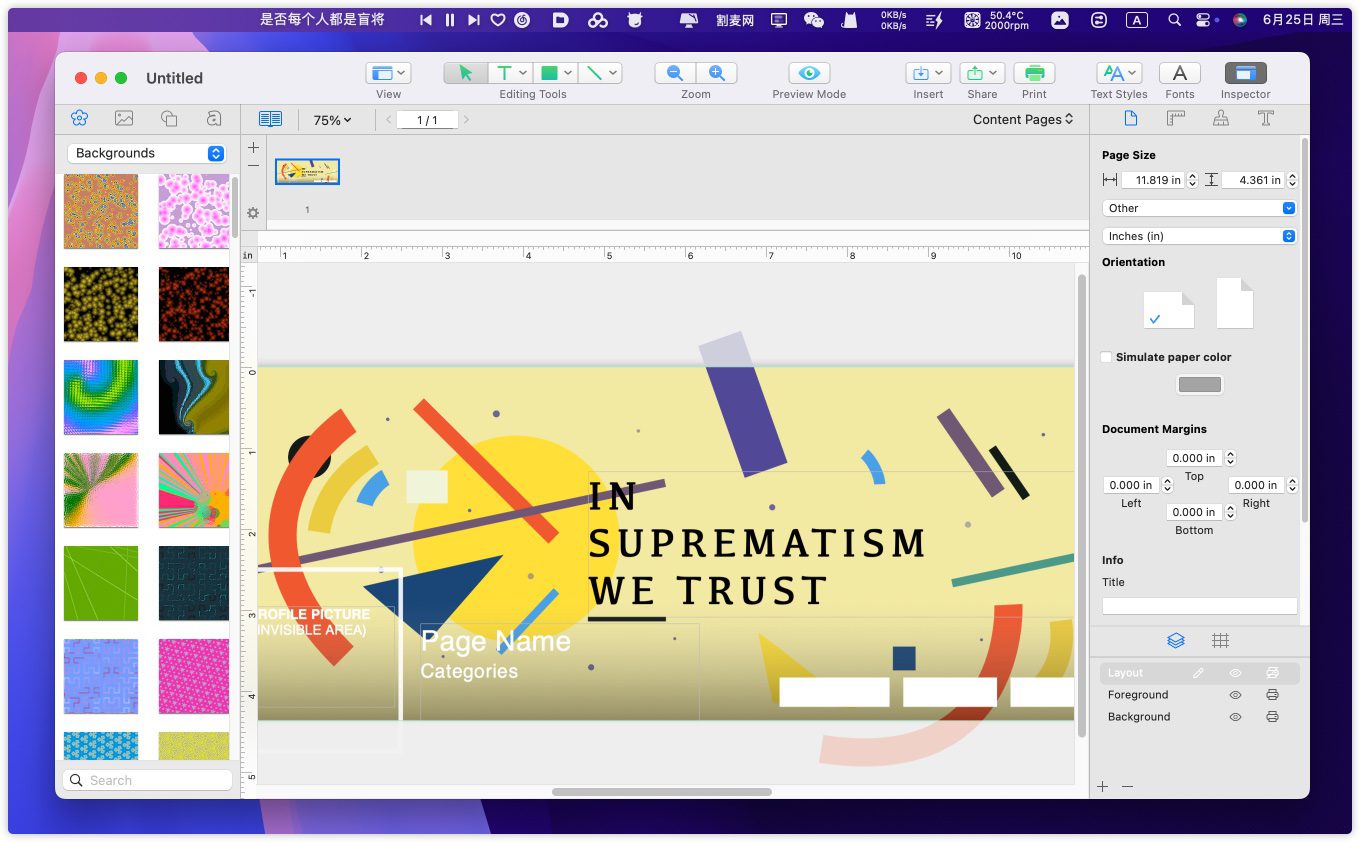The width and height of the screenshot is (1360, 842).
Task: Open the Backgrounds category dropdown
Action: (147, 153)
